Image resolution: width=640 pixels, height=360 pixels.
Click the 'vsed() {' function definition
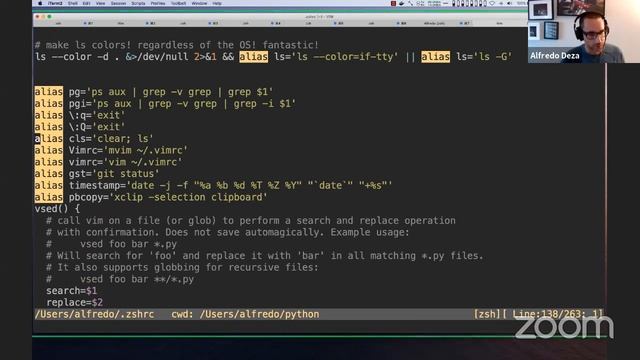pyautogui.click(x=58, y=209)
